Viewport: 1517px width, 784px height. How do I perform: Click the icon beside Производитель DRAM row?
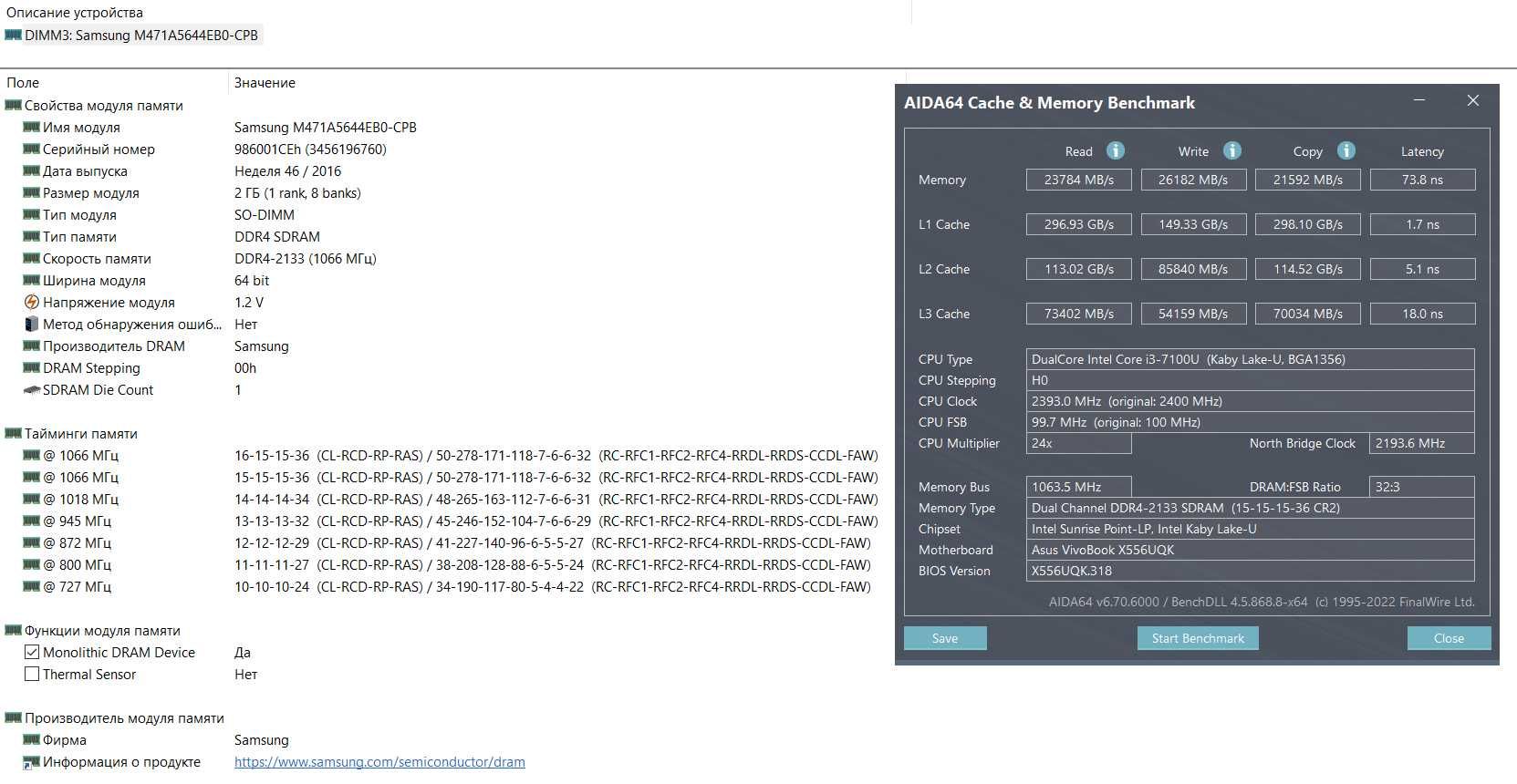[31, 346]
